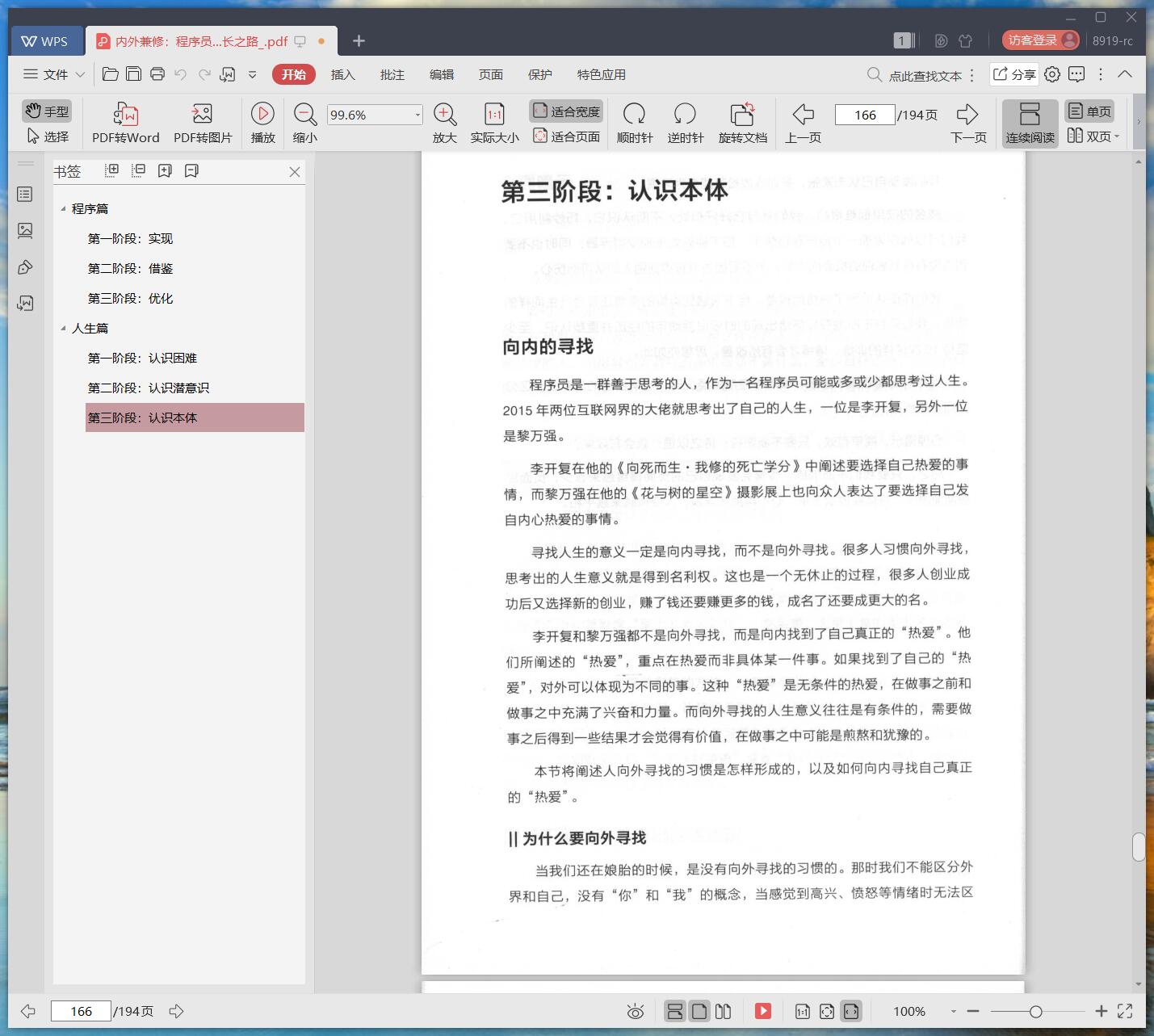Open the 开始 ribbon tab
Viewport: 1154px width, 1036px height.
point(294,74)
